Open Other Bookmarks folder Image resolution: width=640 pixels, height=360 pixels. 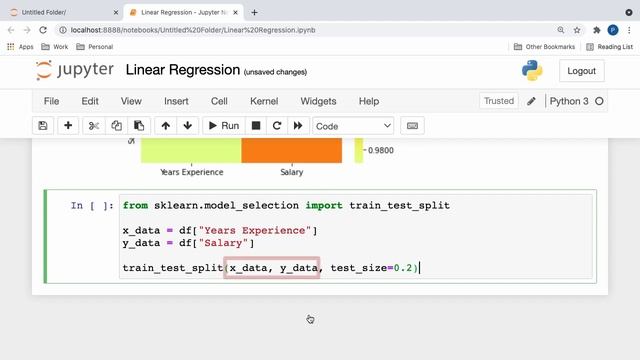544,47
